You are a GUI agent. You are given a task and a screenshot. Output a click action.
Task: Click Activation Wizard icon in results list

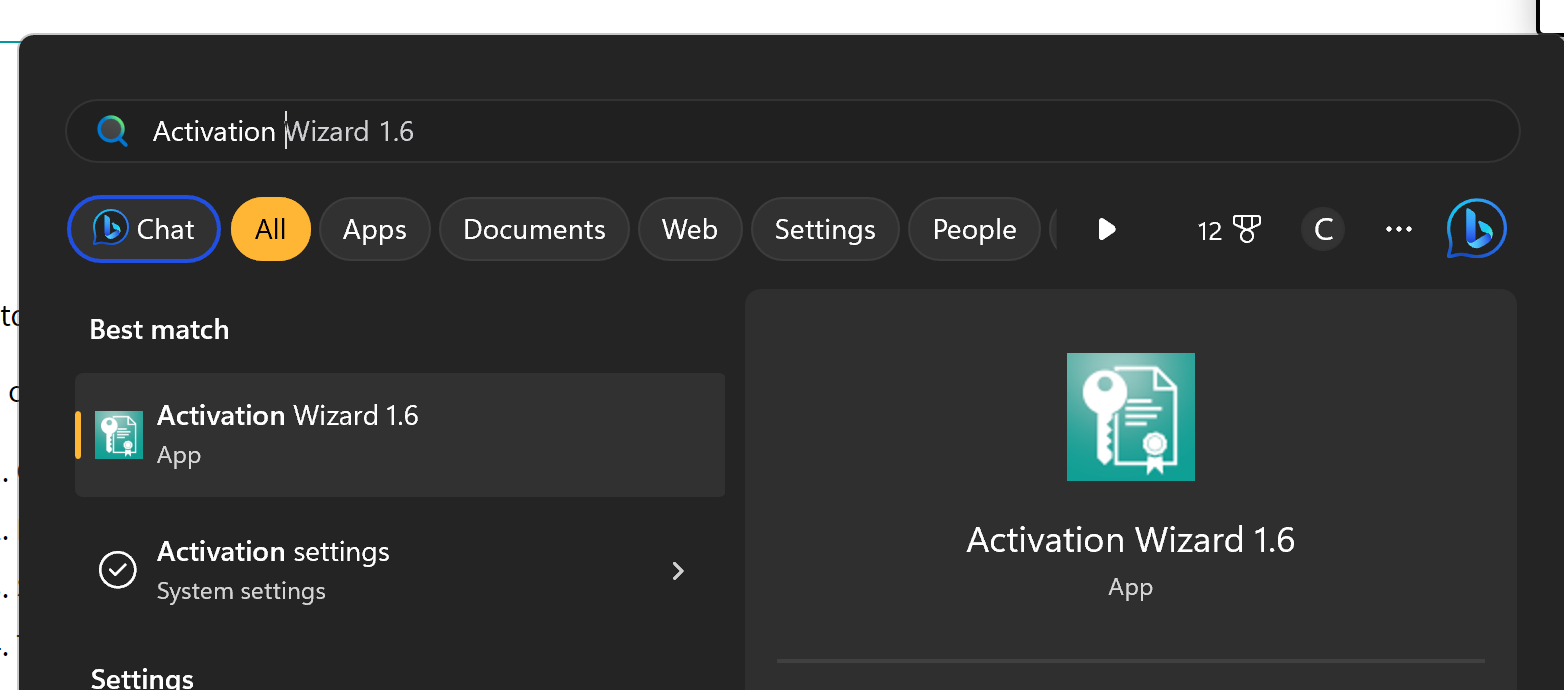pyautogui.click(x=119, y=435)
